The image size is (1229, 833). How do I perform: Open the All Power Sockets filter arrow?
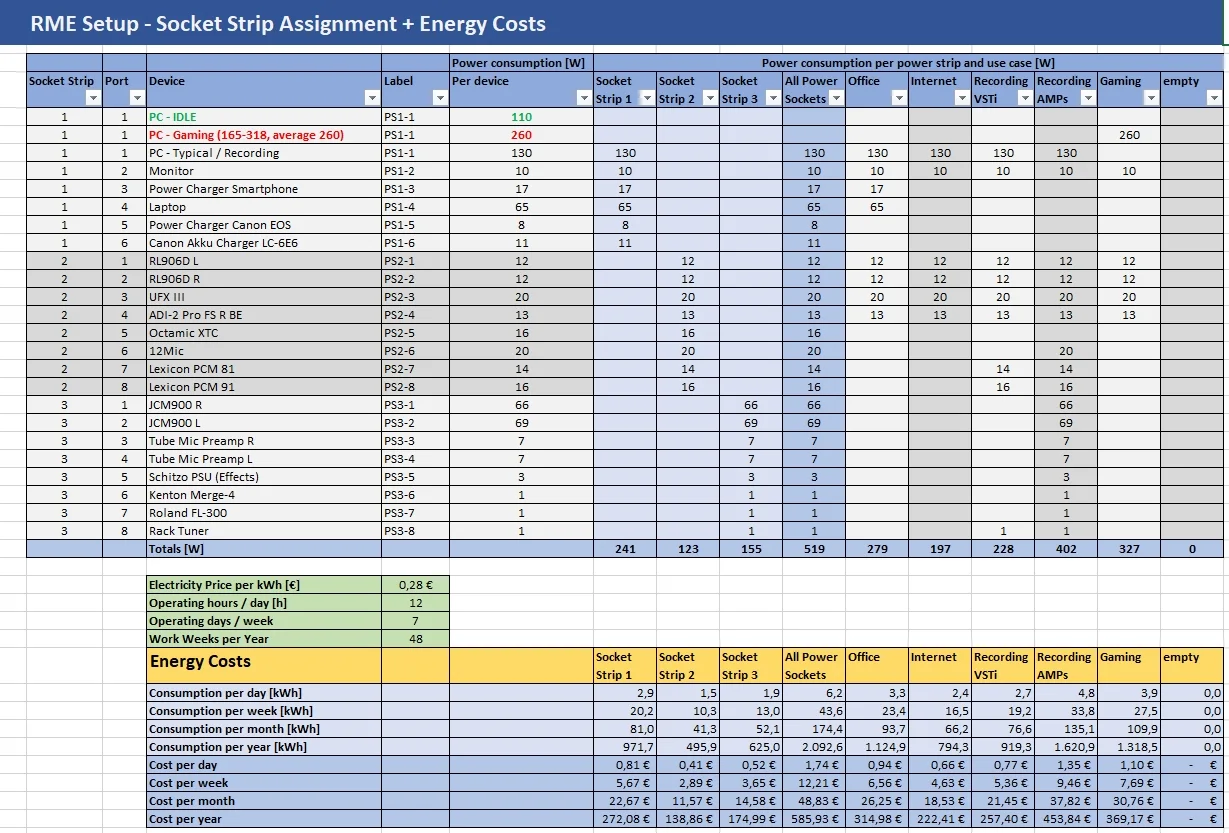(836, 99)
